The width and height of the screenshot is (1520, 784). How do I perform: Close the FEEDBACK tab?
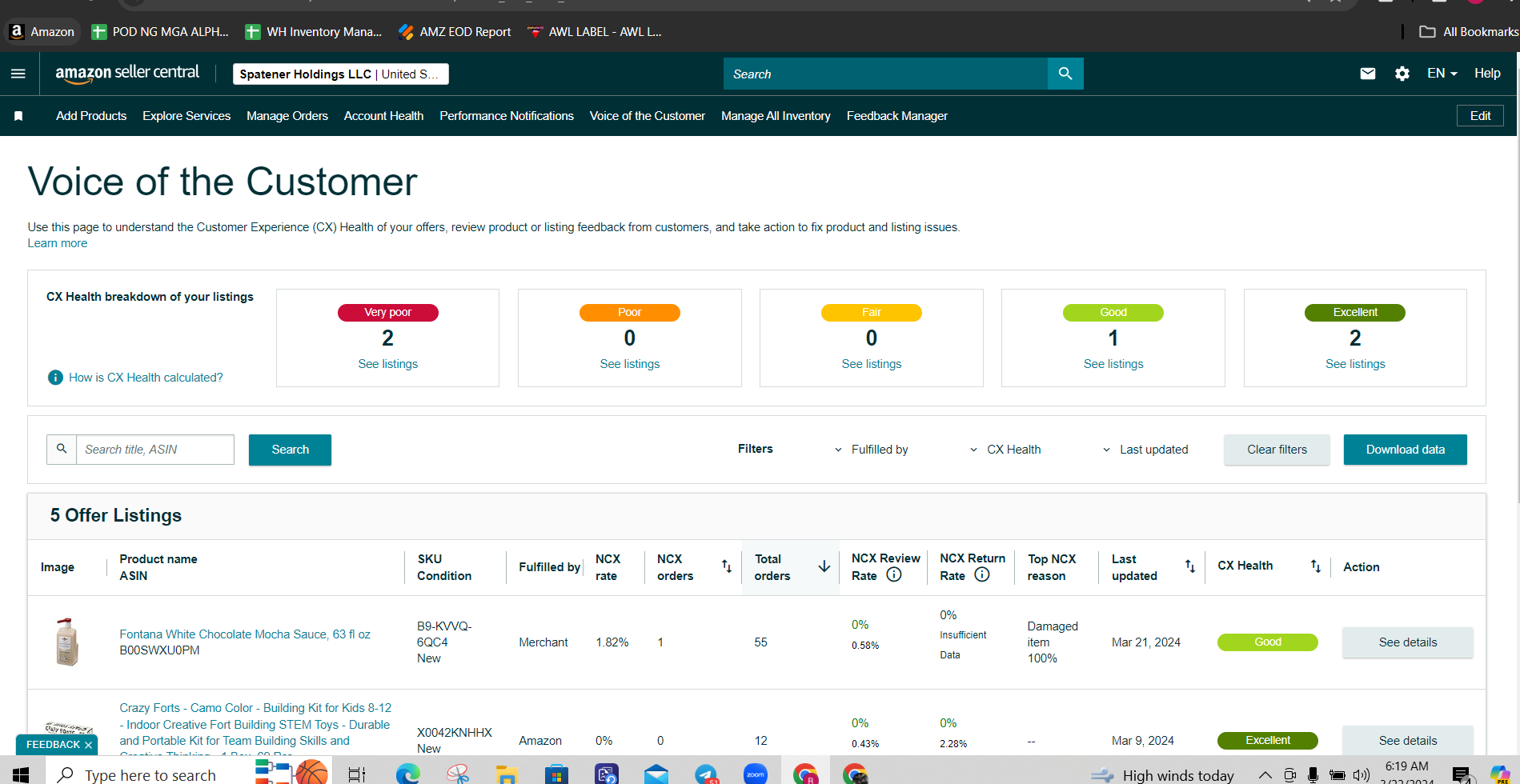pyautogui.click(x=88, y=745)
